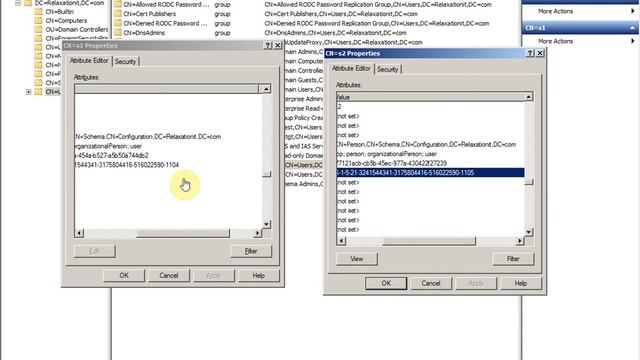Click the folder icon of OU=Domain Controllers

38,29
